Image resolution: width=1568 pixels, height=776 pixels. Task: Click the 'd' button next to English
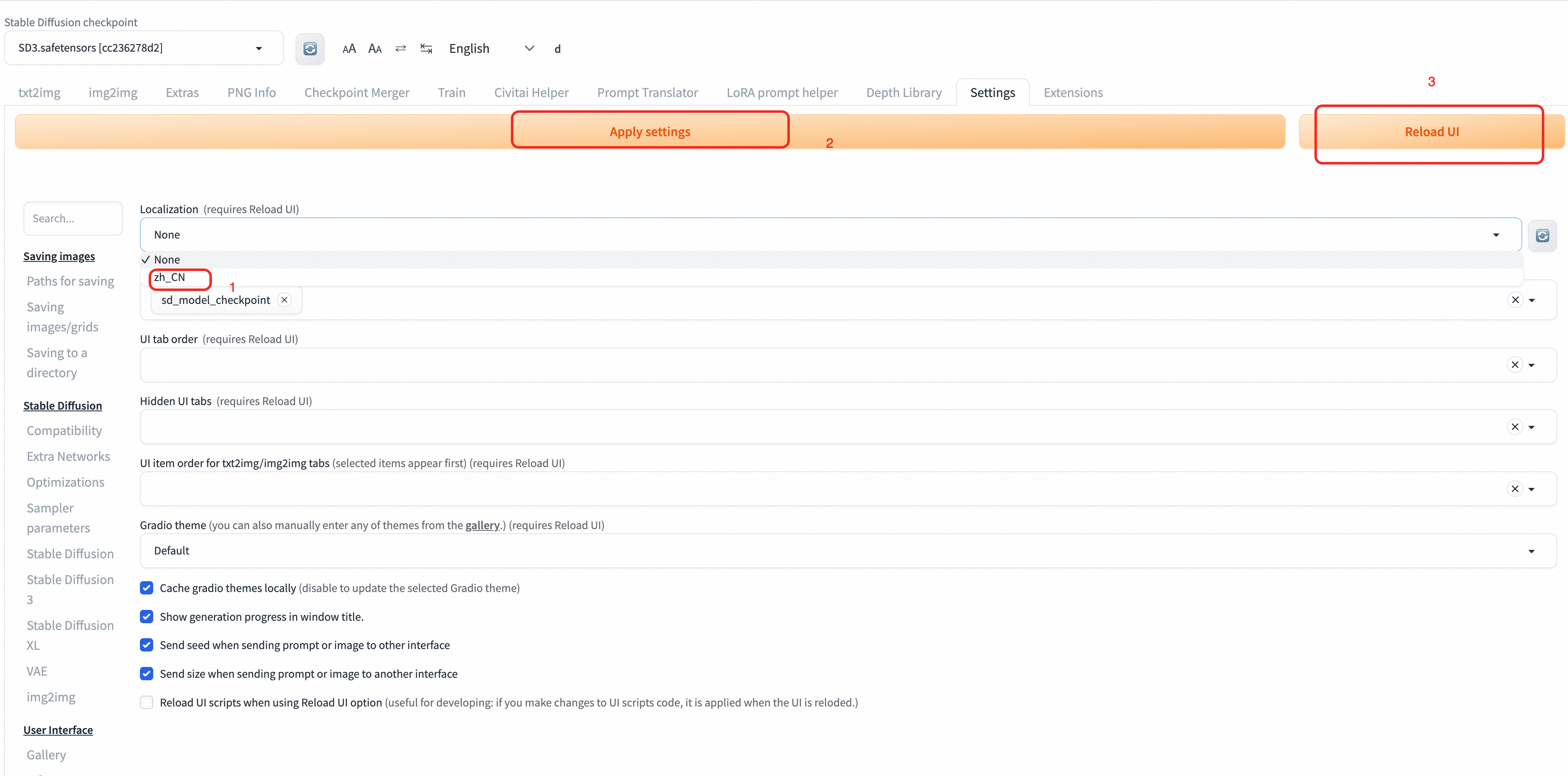point(557,49)
